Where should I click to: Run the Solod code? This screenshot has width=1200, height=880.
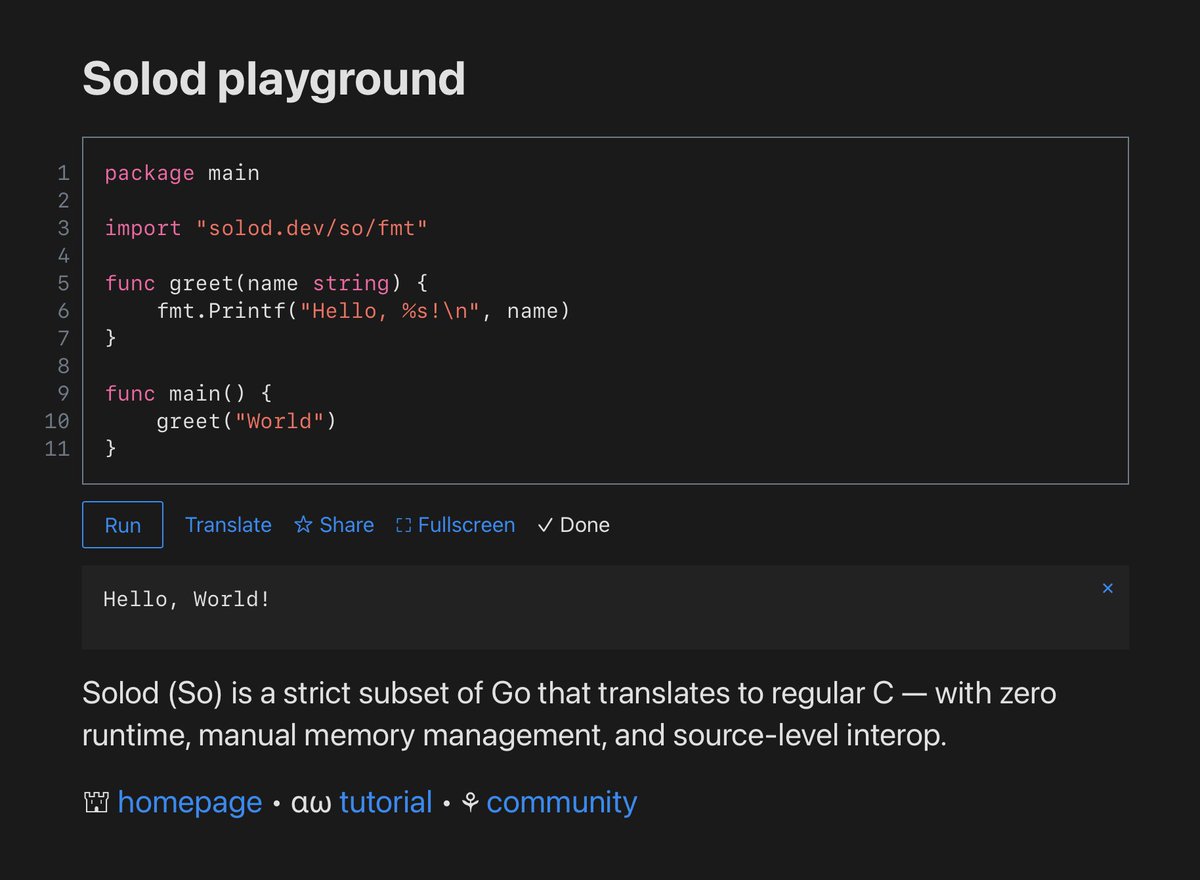tap(122, 525)
